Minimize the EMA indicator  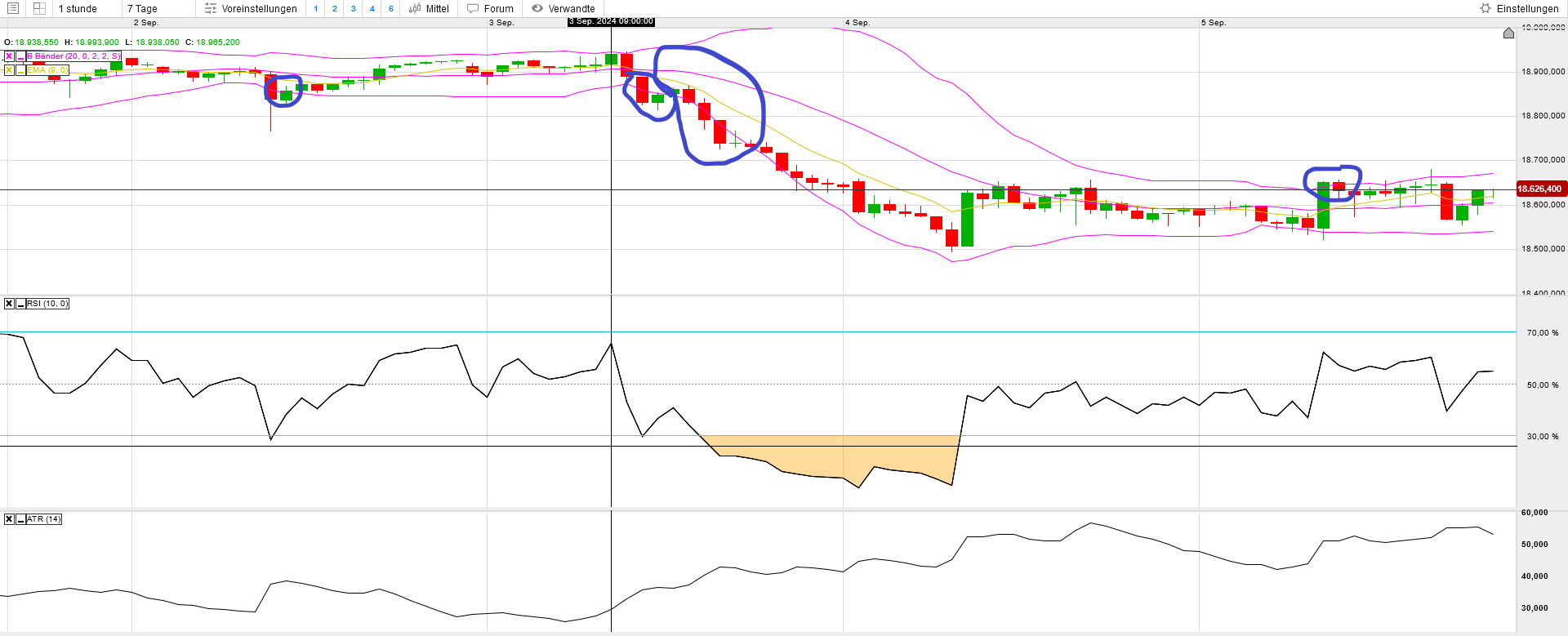[x=20, y=70]
